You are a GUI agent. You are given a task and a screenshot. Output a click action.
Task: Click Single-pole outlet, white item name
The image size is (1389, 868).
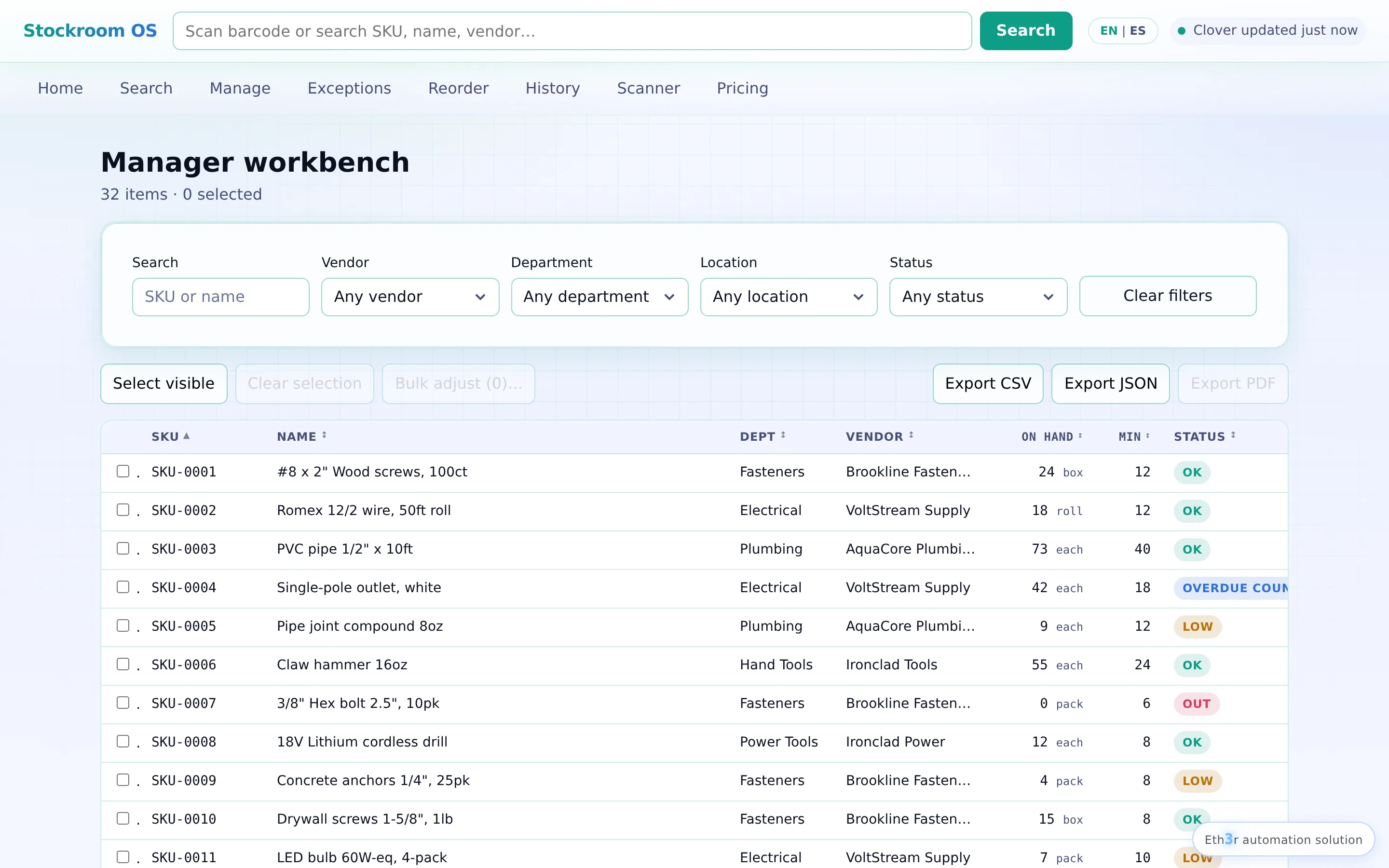(x=359, y=587)
